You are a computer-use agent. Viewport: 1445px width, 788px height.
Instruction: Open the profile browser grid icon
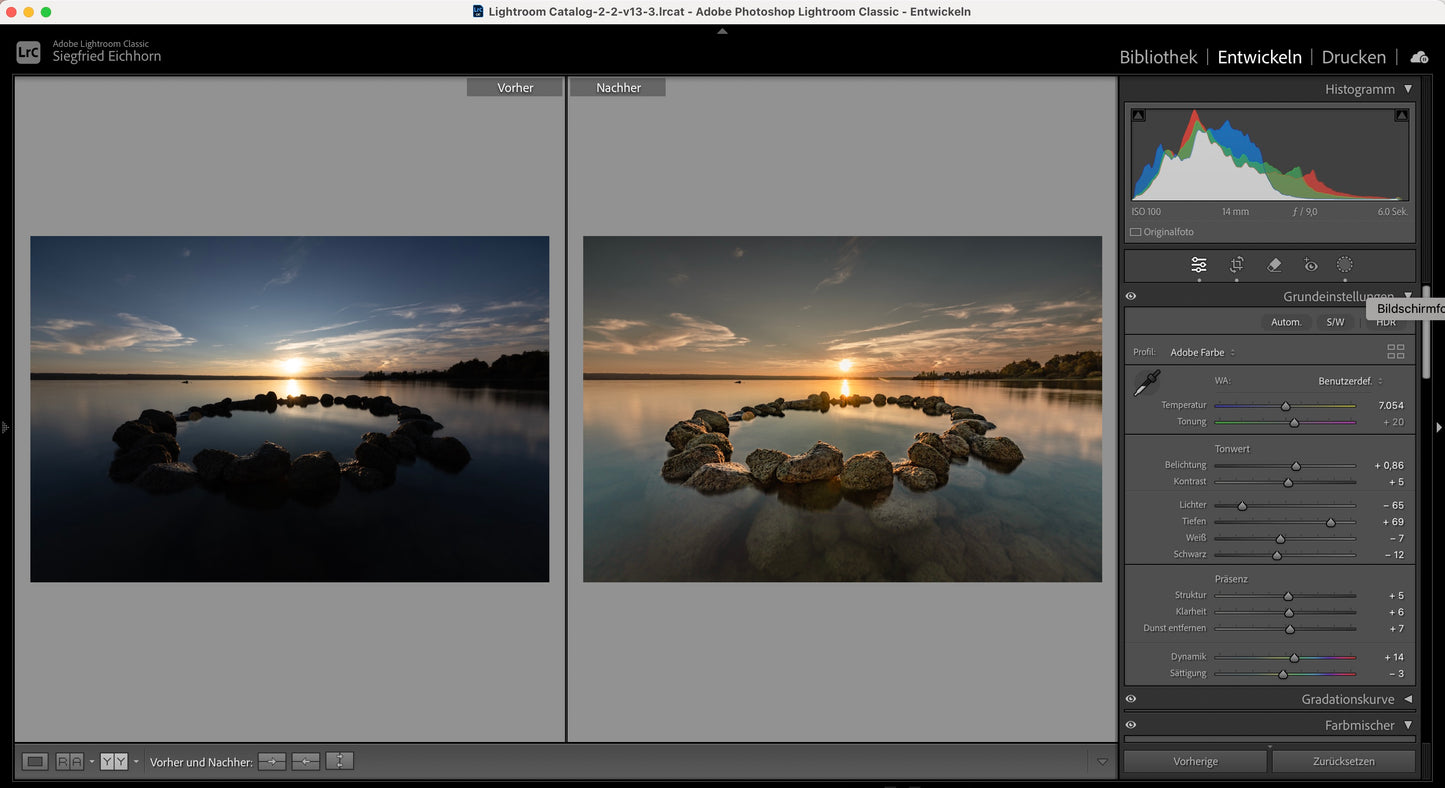(1395, 352)
